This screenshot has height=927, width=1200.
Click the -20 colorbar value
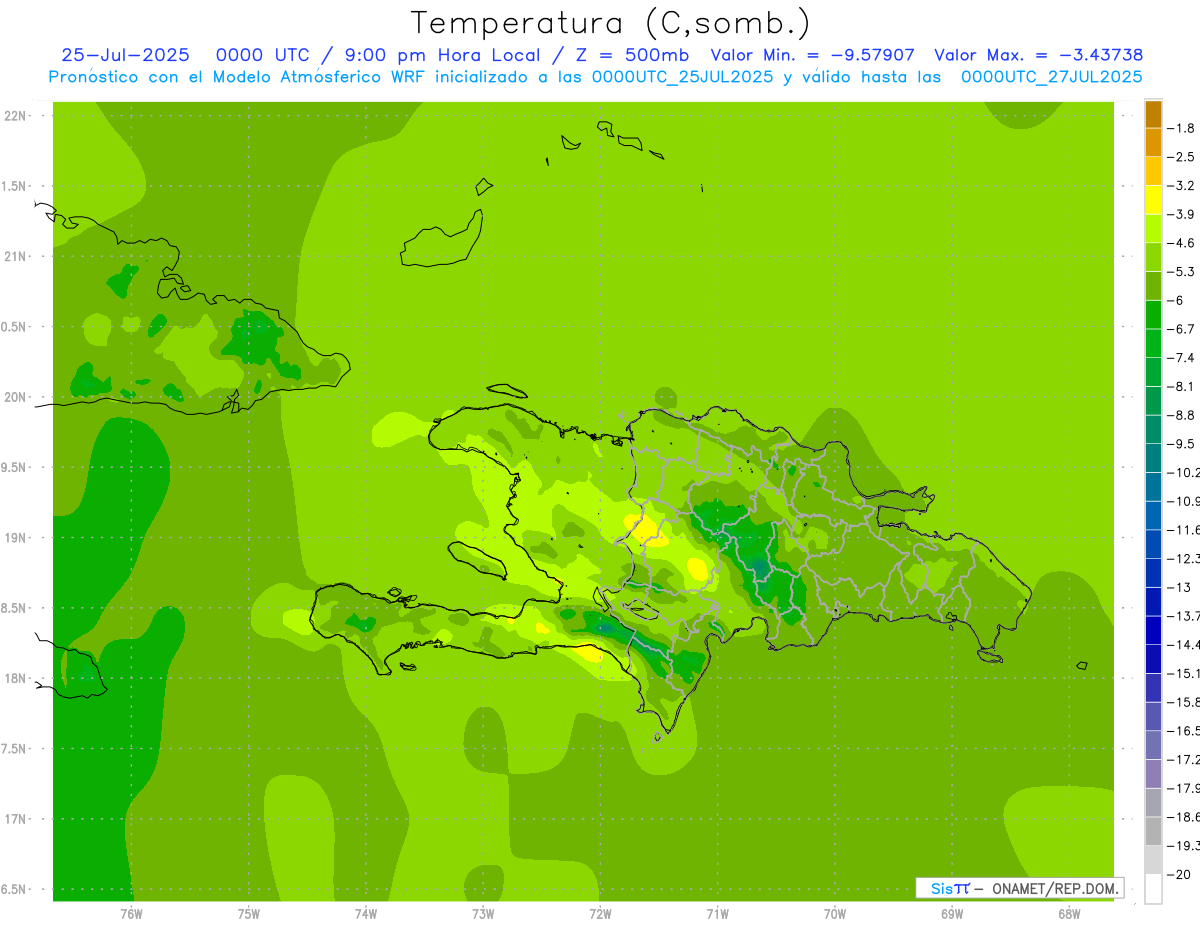(x=1180, y=875)
